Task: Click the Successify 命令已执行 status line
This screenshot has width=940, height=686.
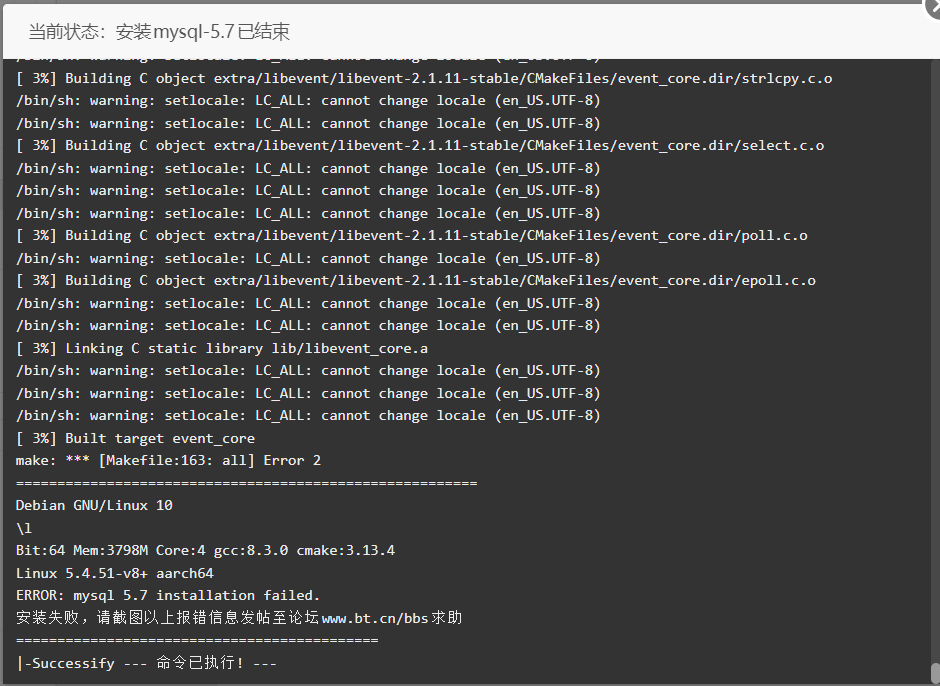Action: pos(146,663)
